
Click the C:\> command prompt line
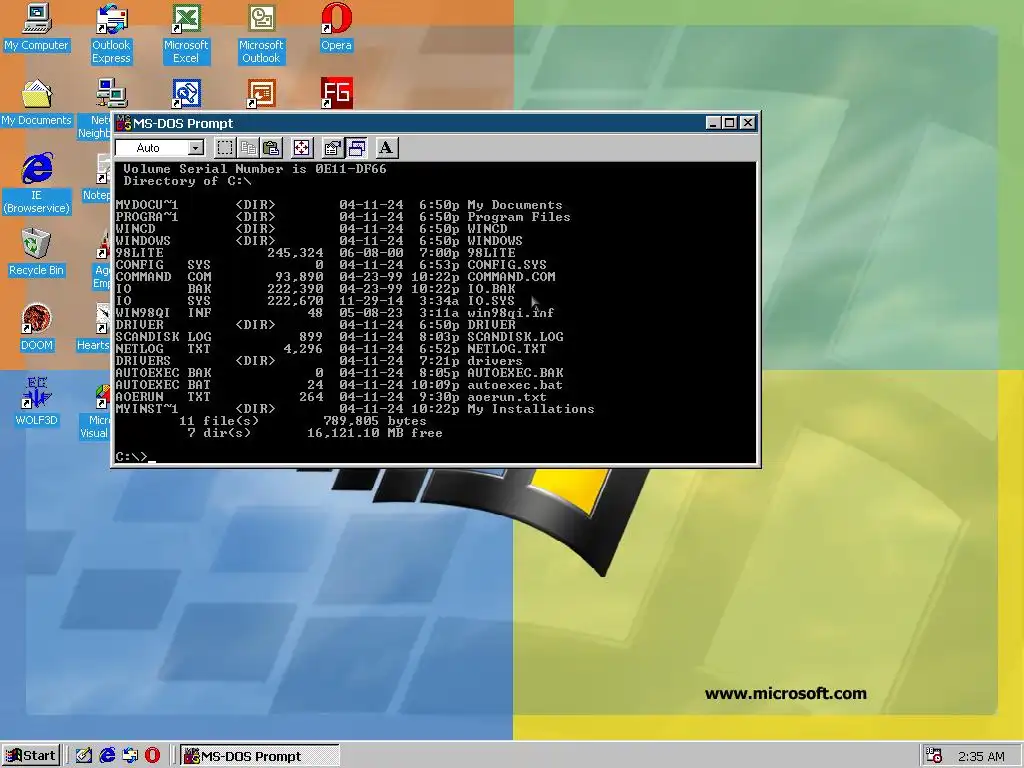(135, 456)
